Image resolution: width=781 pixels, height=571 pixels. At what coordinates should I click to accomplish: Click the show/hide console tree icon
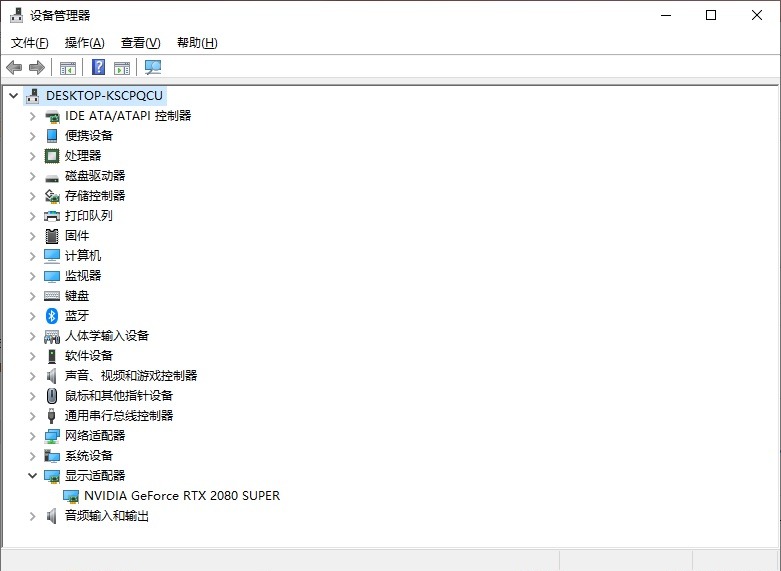coord(68,68)
